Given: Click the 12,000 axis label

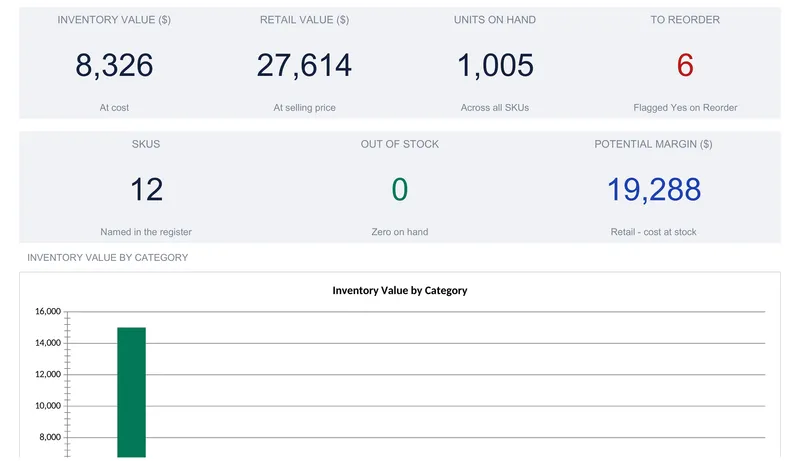Looking at the screenshot, I should [48, 374].
